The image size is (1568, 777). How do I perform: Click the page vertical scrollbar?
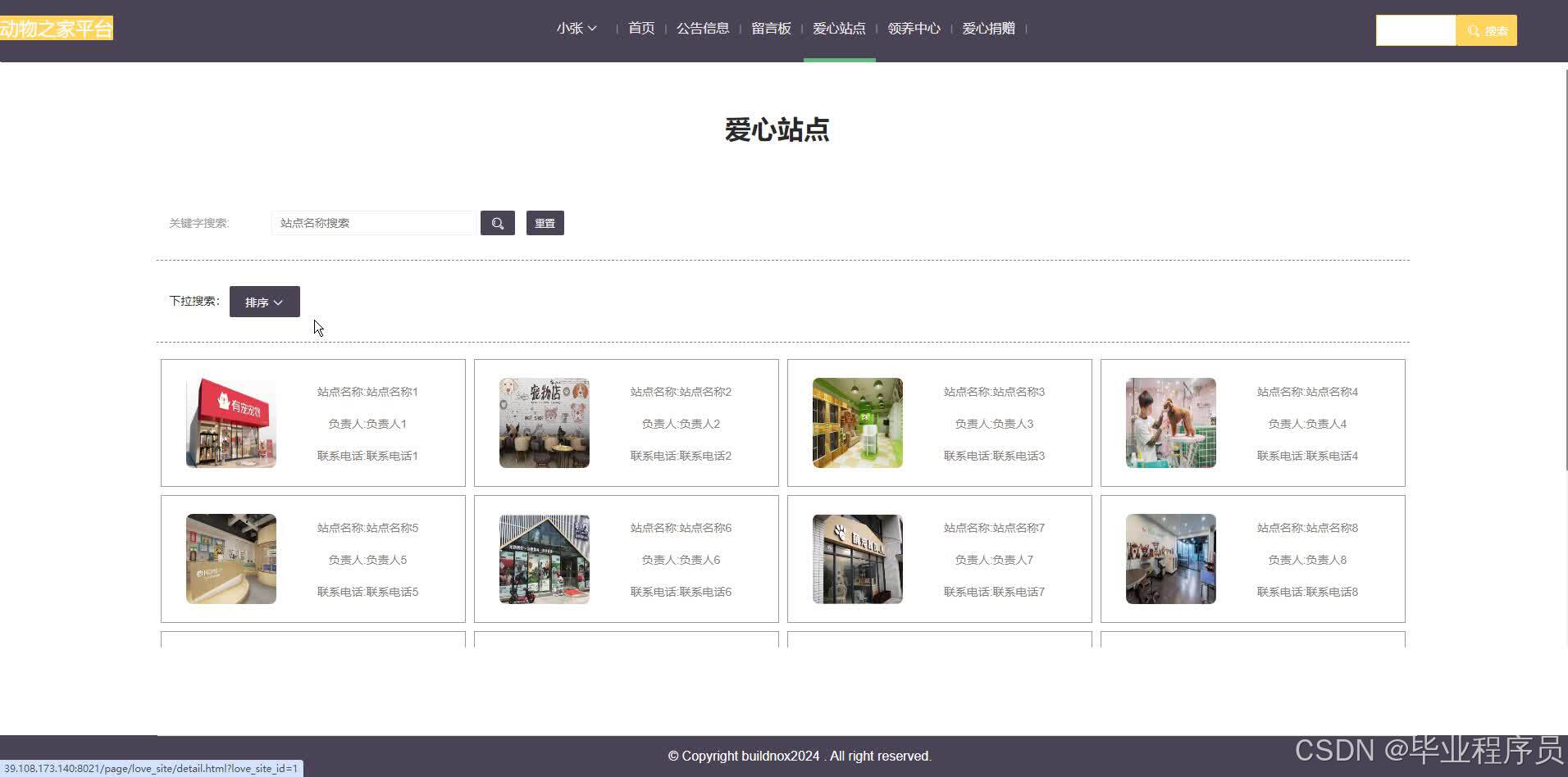pyautogui.click(x=1566, y=269)
